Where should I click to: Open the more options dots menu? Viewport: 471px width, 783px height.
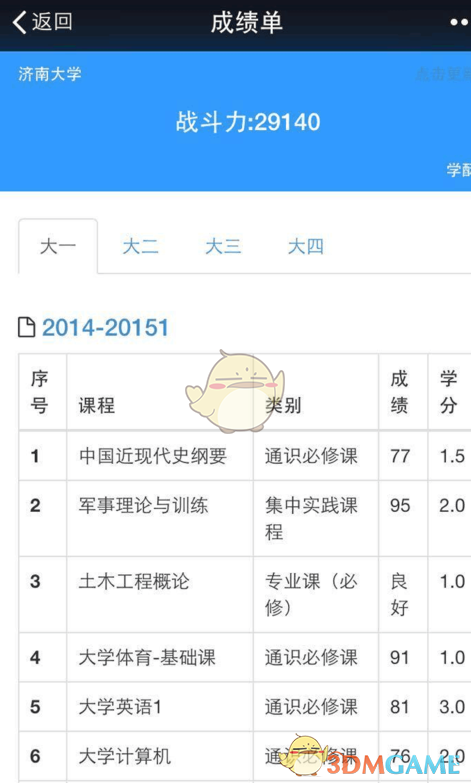coord(460,22)
